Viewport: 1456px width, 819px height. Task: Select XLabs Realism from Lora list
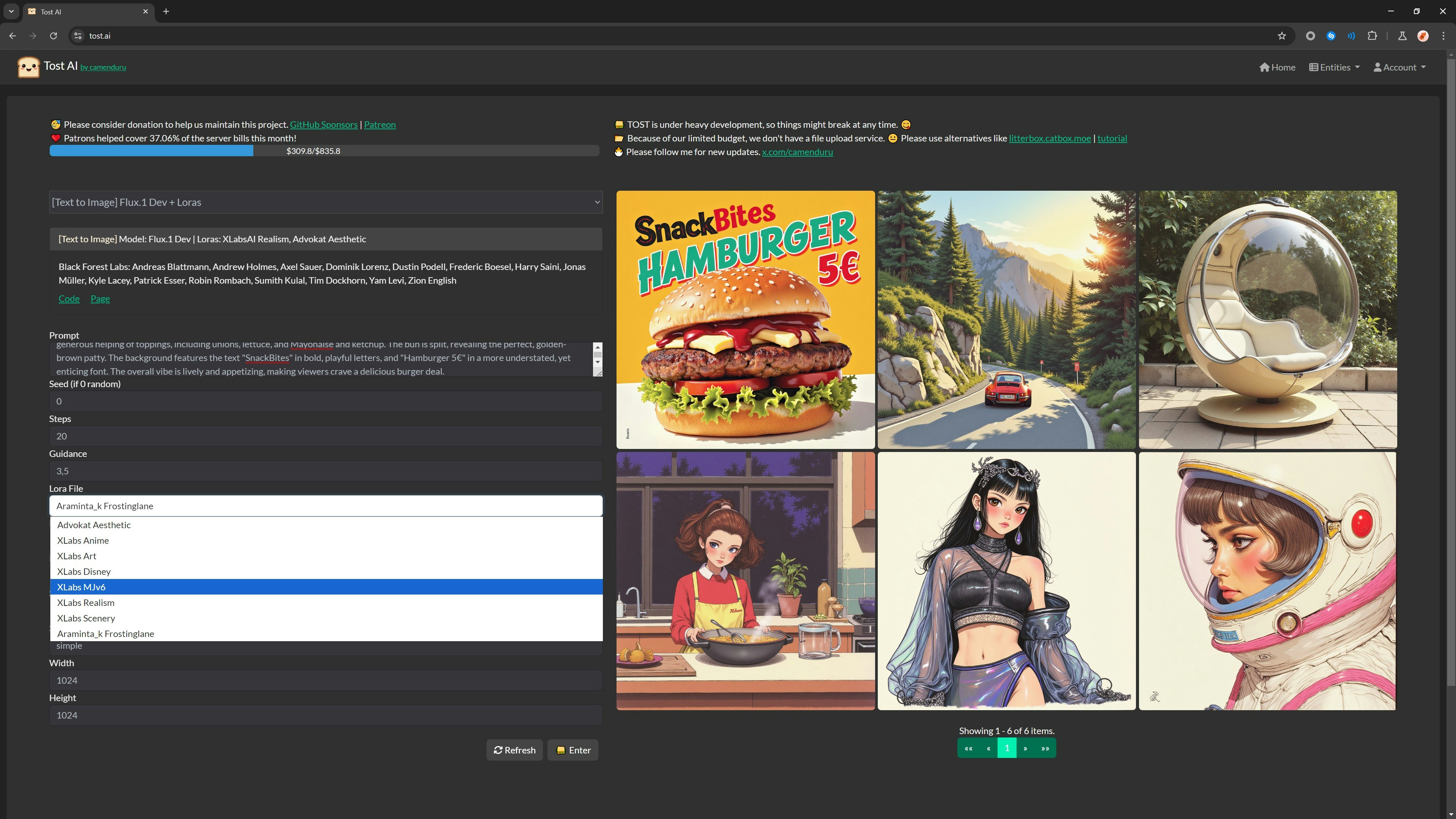tap(85, 602)
